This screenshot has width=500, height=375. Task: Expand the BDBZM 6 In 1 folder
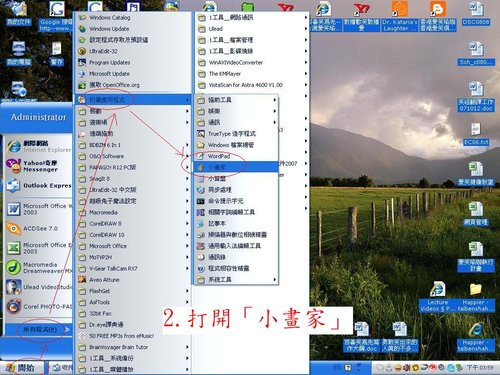133,145
